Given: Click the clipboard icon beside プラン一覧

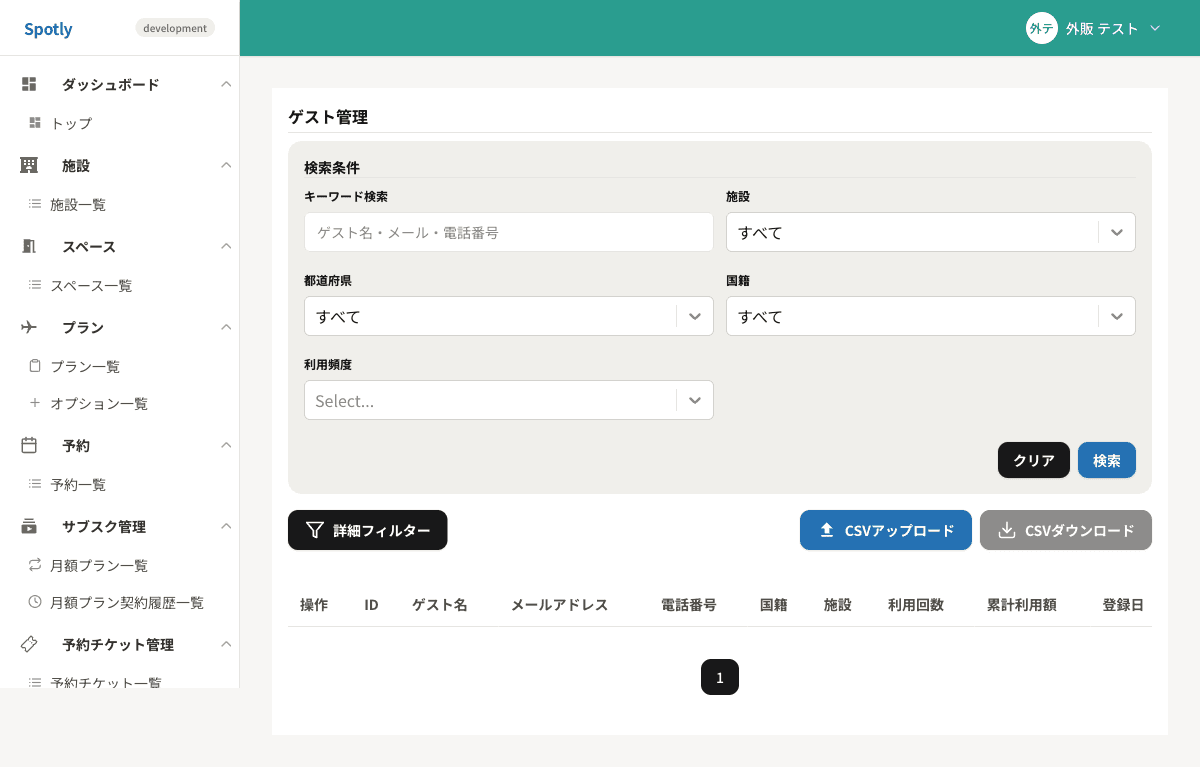Looking at the screenshot, I should 35,366.
